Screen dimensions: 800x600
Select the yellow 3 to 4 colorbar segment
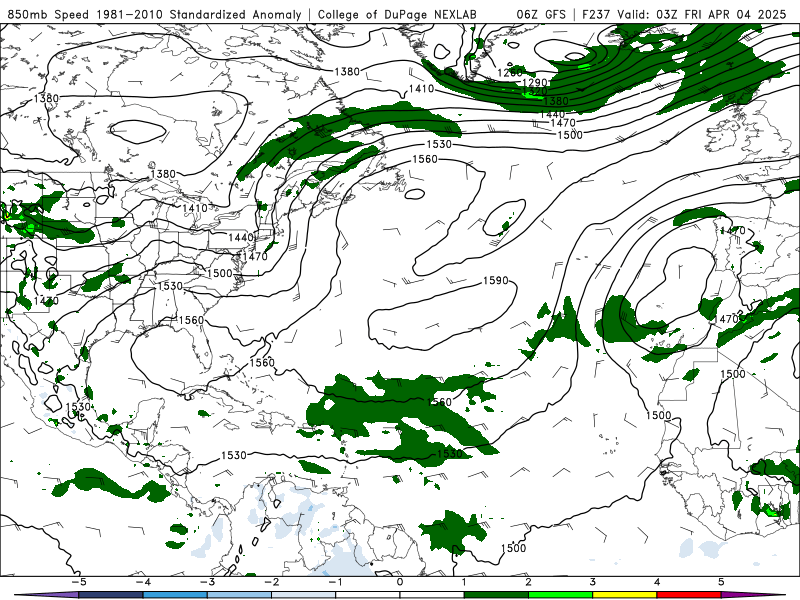click(624, 595)
